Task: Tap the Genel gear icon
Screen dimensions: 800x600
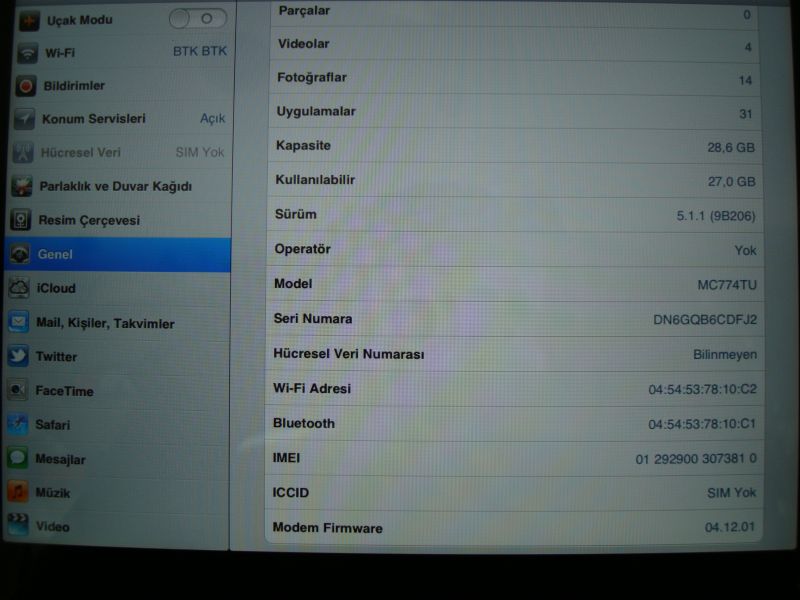Action: tap(19, 254)
